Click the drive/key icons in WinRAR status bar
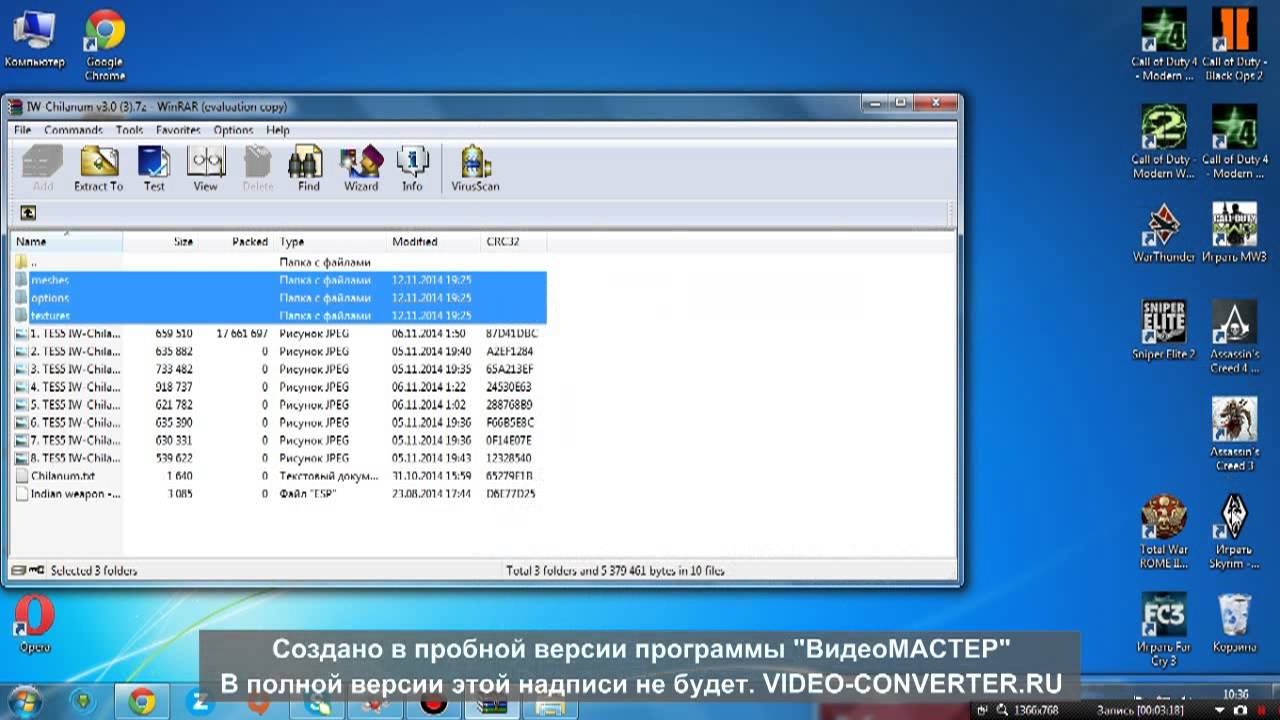The image size is (1280, 720). coord(28,571)
